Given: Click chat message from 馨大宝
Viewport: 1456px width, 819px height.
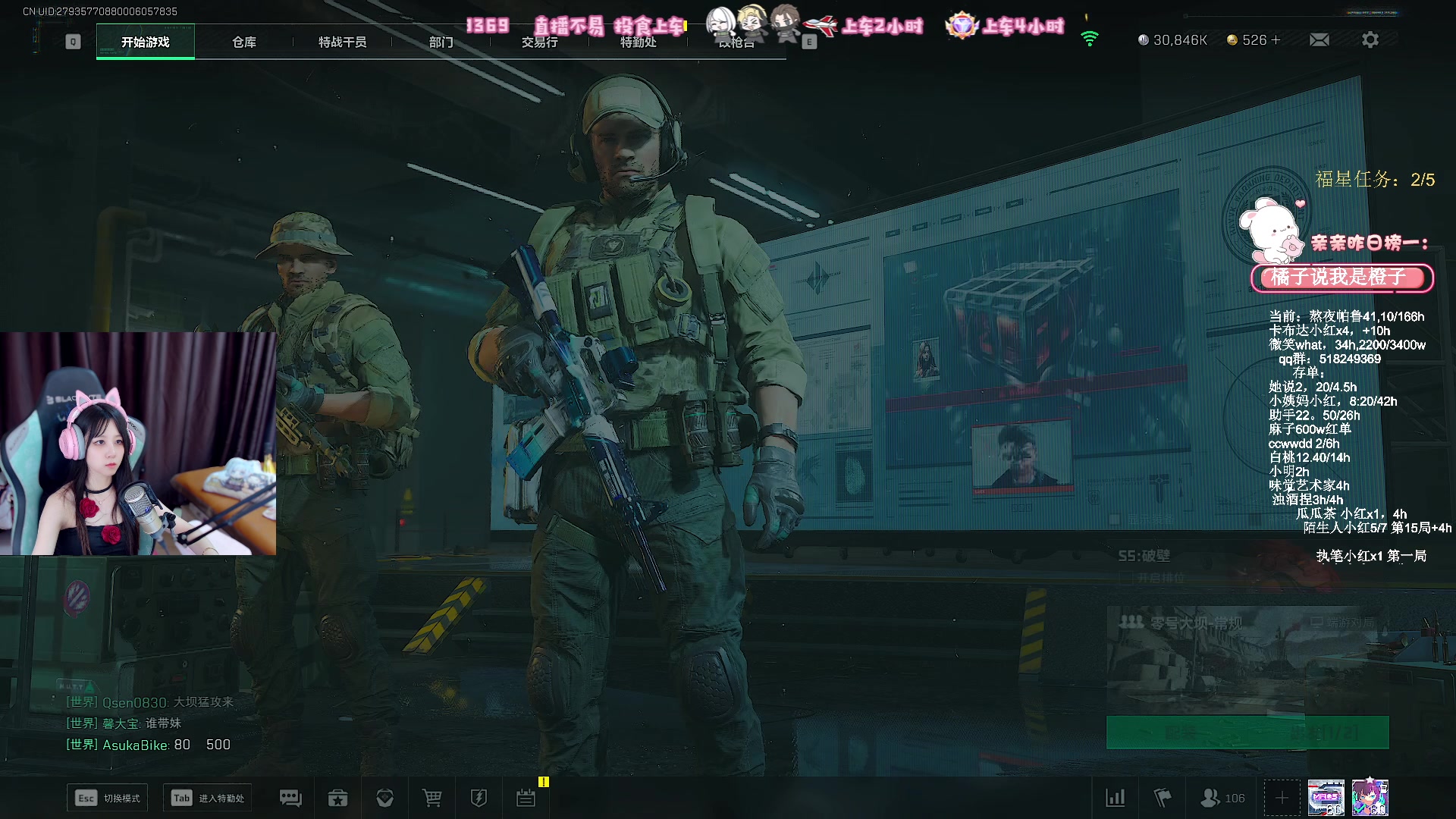Looking at the screenshot, I should [x=124, y=723].
